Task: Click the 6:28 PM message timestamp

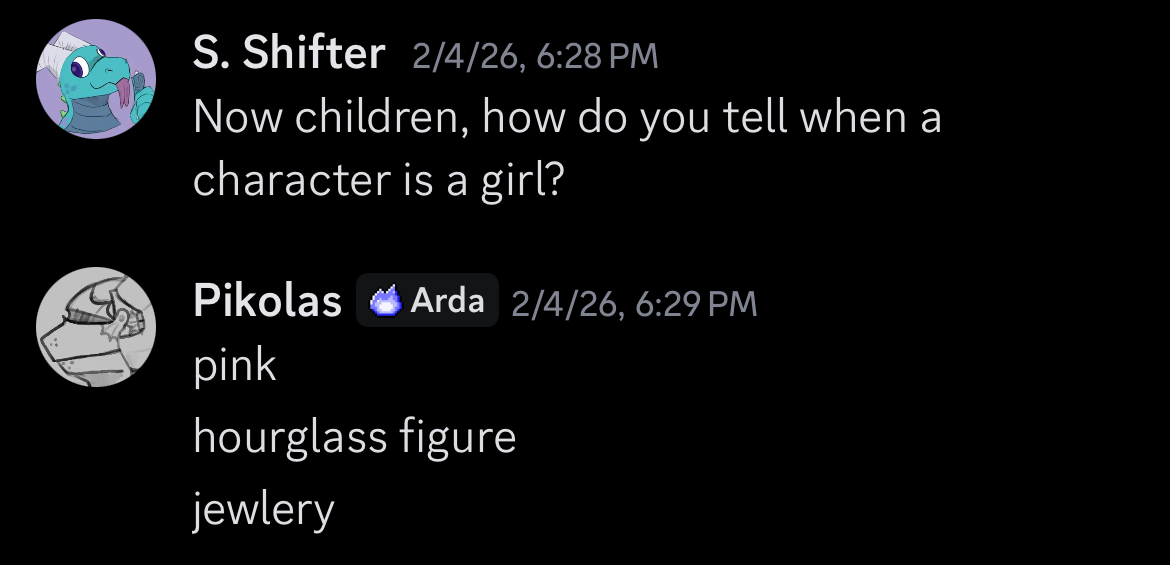Action: click(x=597, y=56)
